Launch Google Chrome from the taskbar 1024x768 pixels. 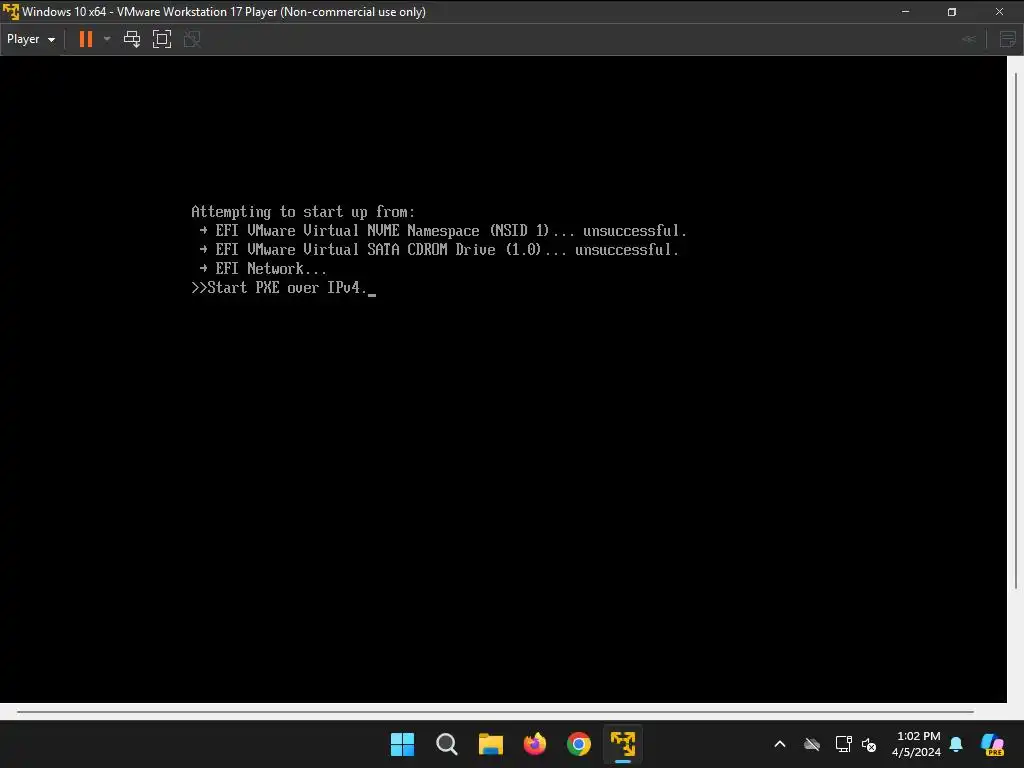[579, 744]
